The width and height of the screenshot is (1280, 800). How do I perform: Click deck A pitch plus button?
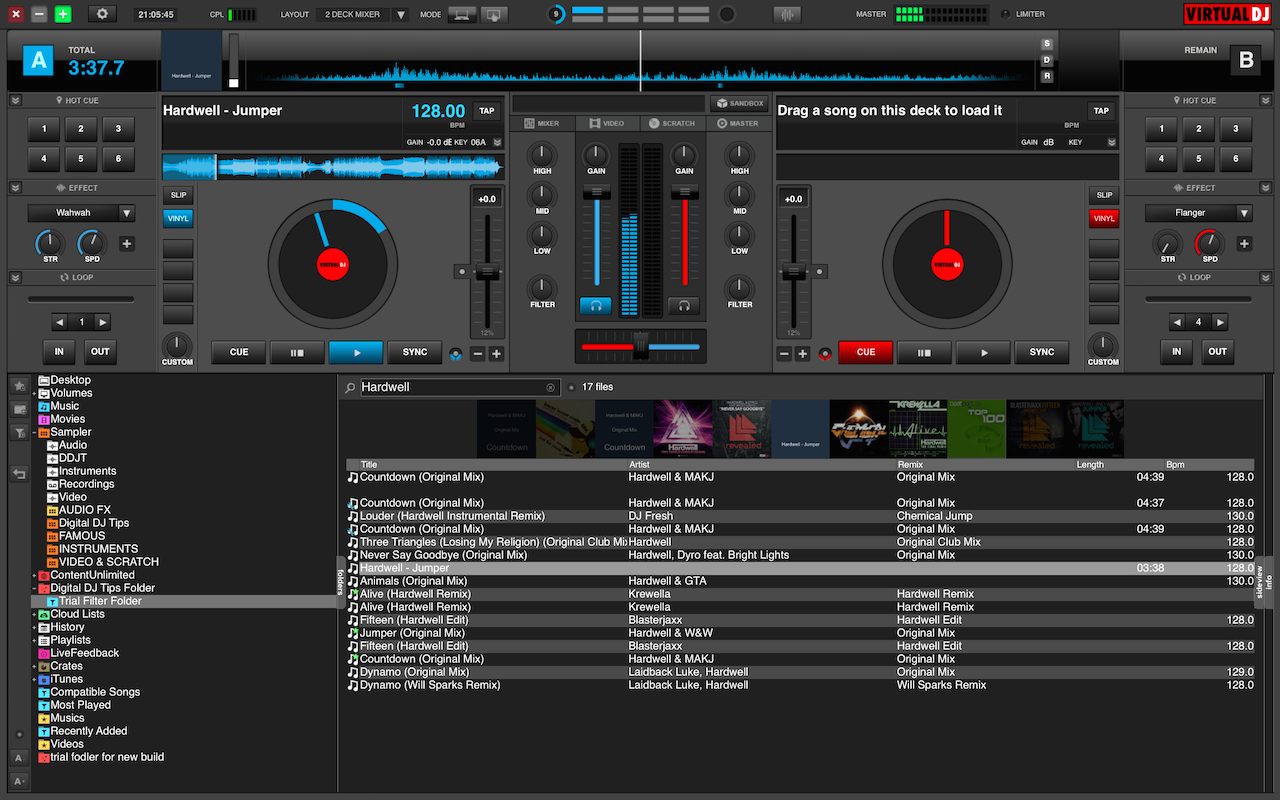coord(496,353)
